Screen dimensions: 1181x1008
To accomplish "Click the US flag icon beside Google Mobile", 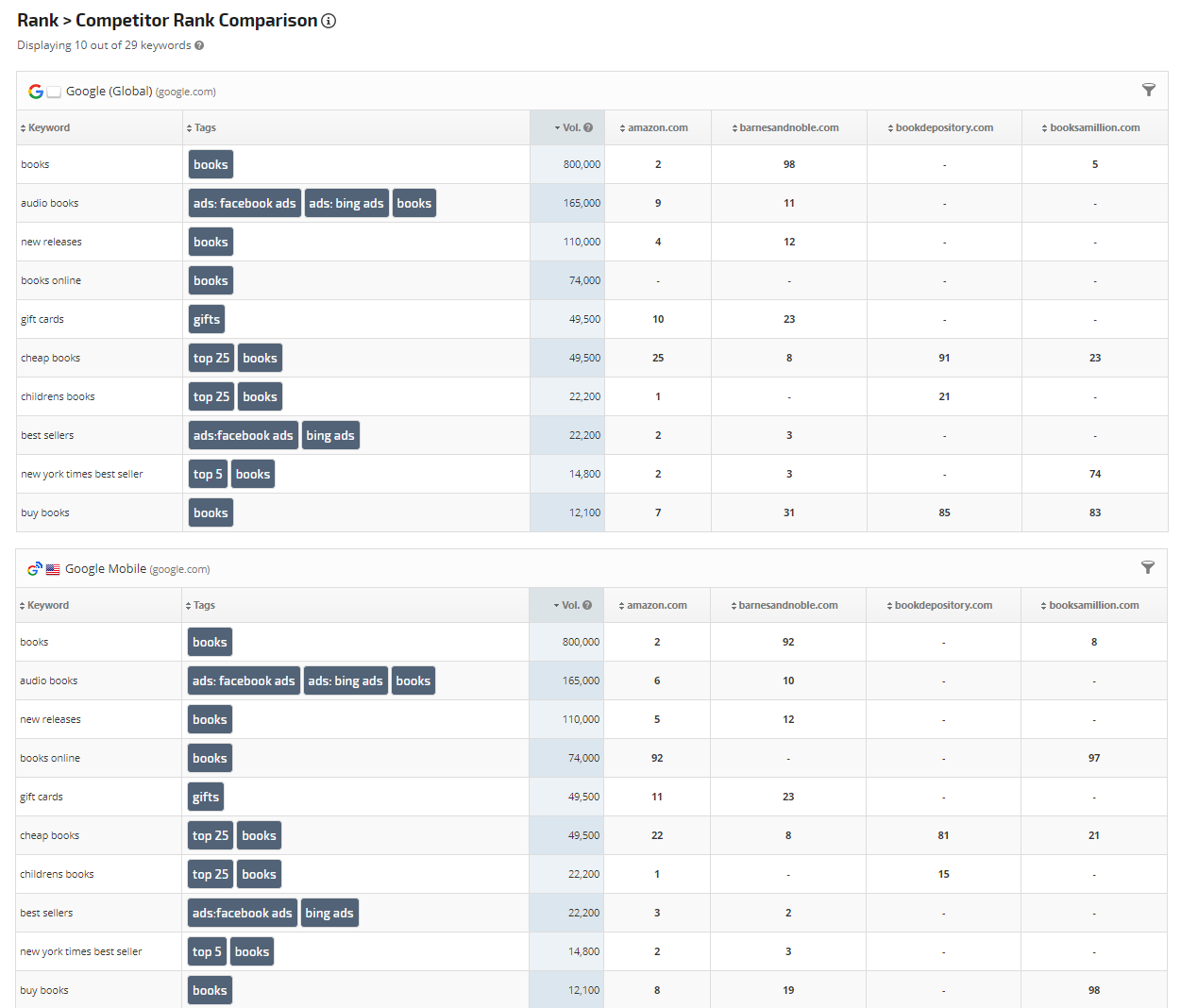I will 53,569.
